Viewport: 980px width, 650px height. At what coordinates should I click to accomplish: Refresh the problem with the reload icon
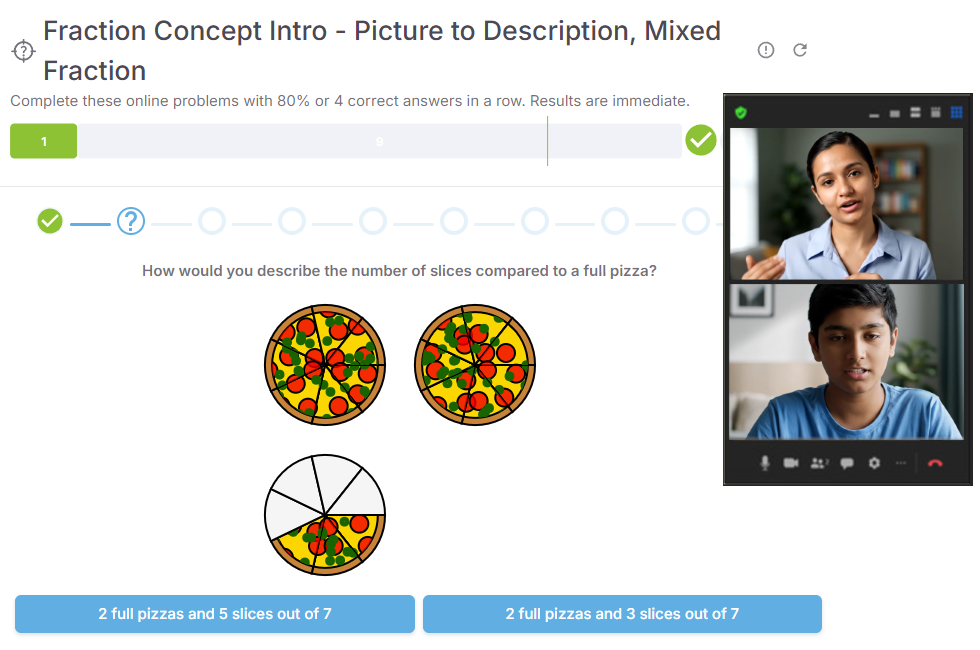(x=800, y=50)
